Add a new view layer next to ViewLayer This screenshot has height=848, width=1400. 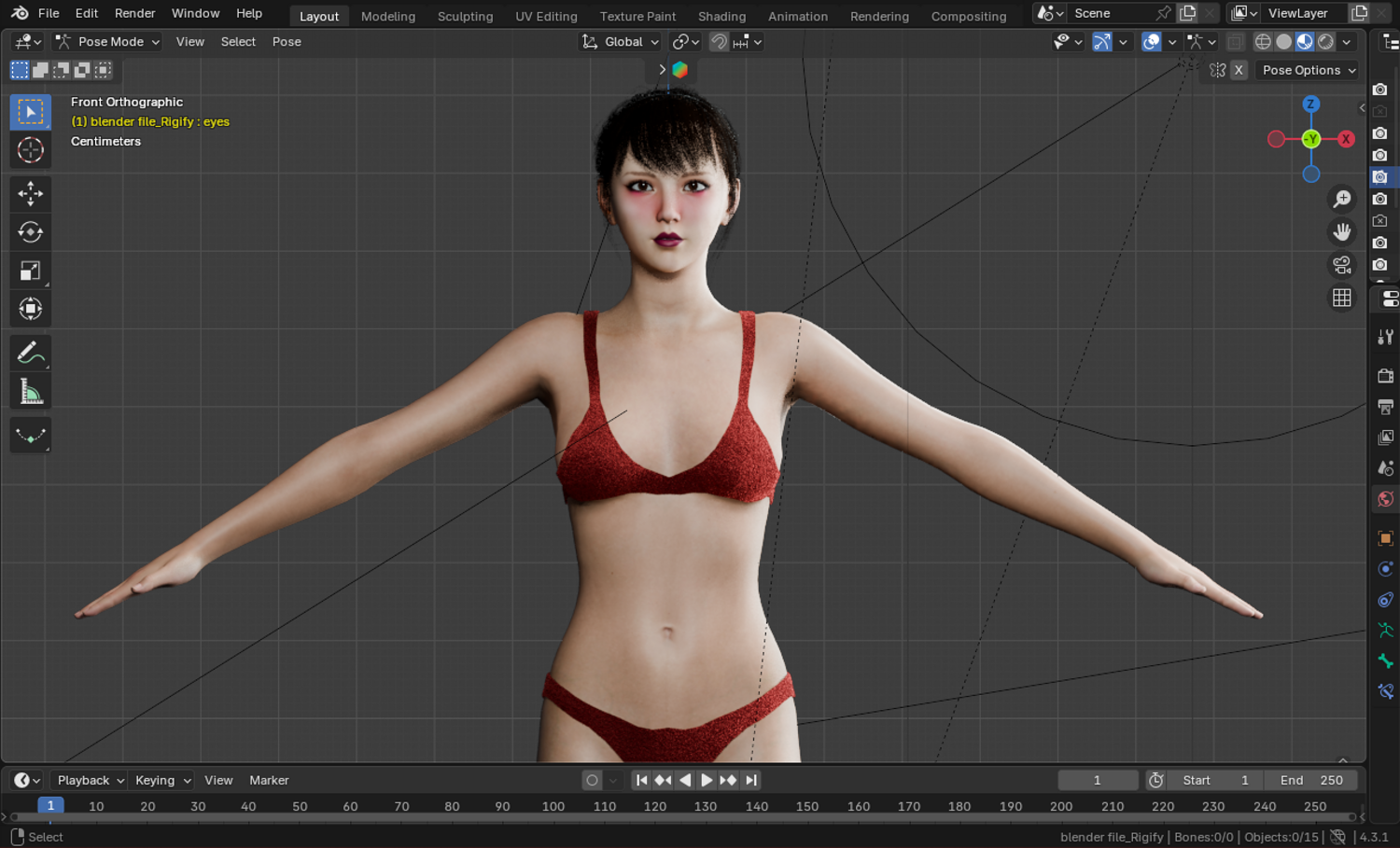click(1360, 13)
